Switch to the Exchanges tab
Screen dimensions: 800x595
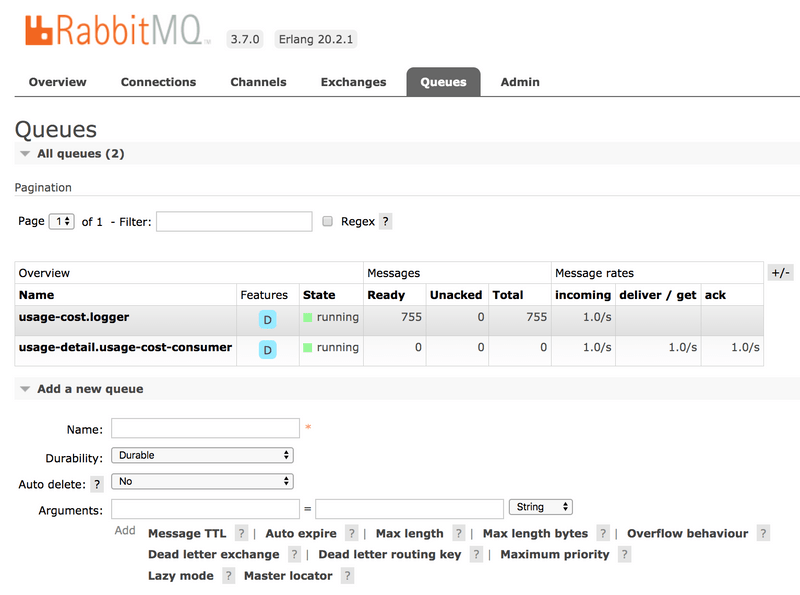click(x=353, y=82)
